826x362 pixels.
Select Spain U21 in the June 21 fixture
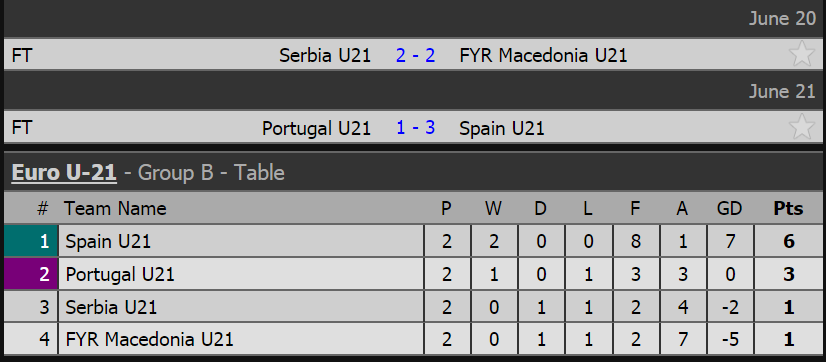click(502, 128)
